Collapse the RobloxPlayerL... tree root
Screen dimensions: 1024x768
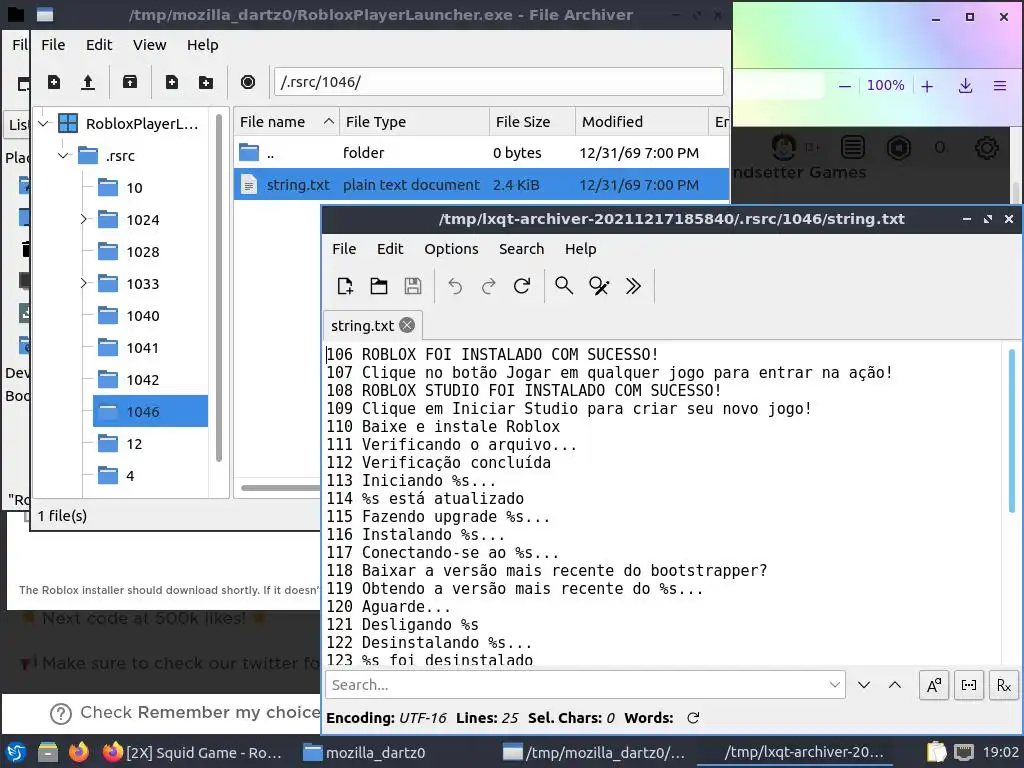click(x=44, y=123)
